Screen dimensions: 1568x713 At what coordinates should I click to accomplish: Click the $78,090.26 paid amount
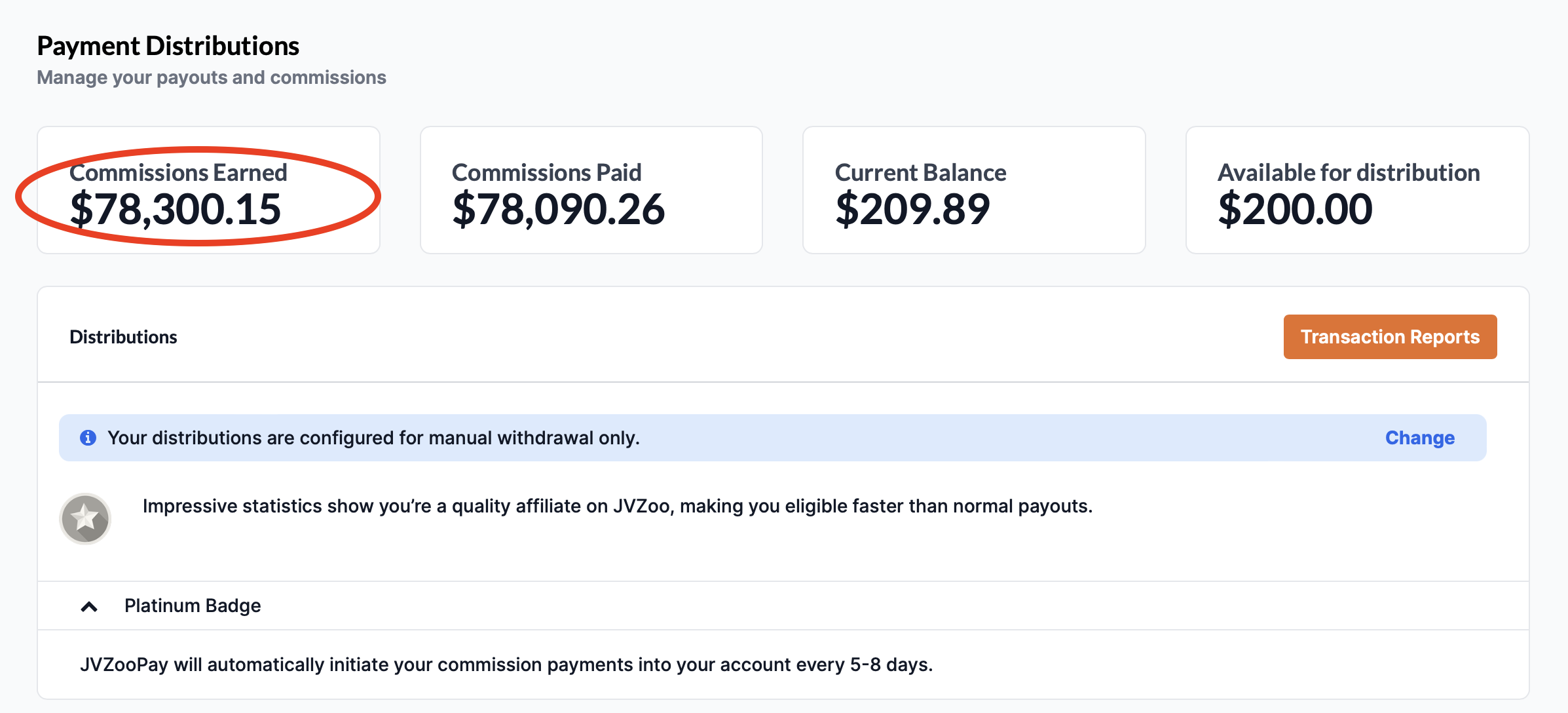pyautogui.click(x=558, y=209)
